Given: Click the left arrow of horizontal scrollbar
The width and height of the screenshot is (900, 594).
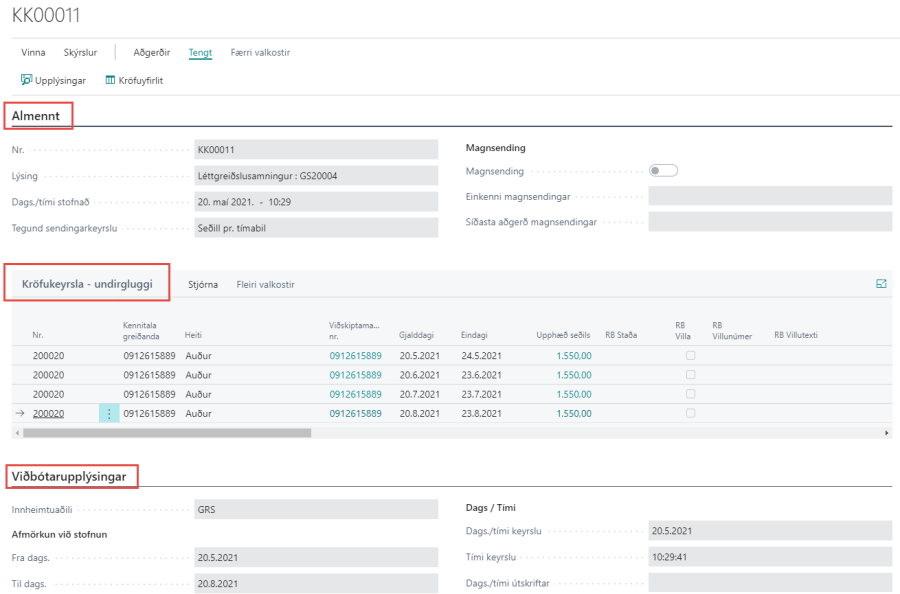Looking at the screenshot, I should pos(16,433).
